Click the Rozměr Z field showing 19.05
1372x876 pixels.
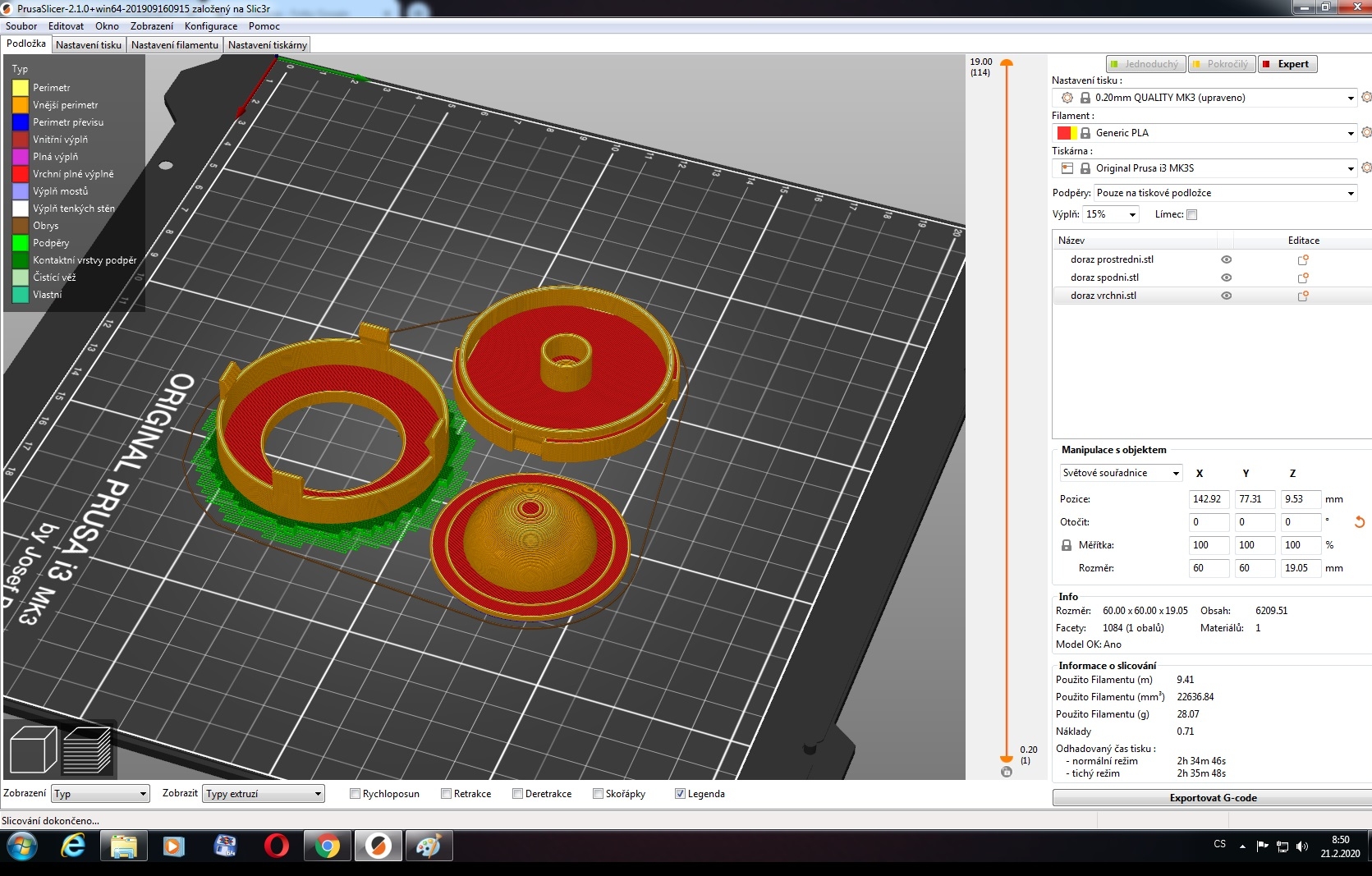(x=1301, y=568)
